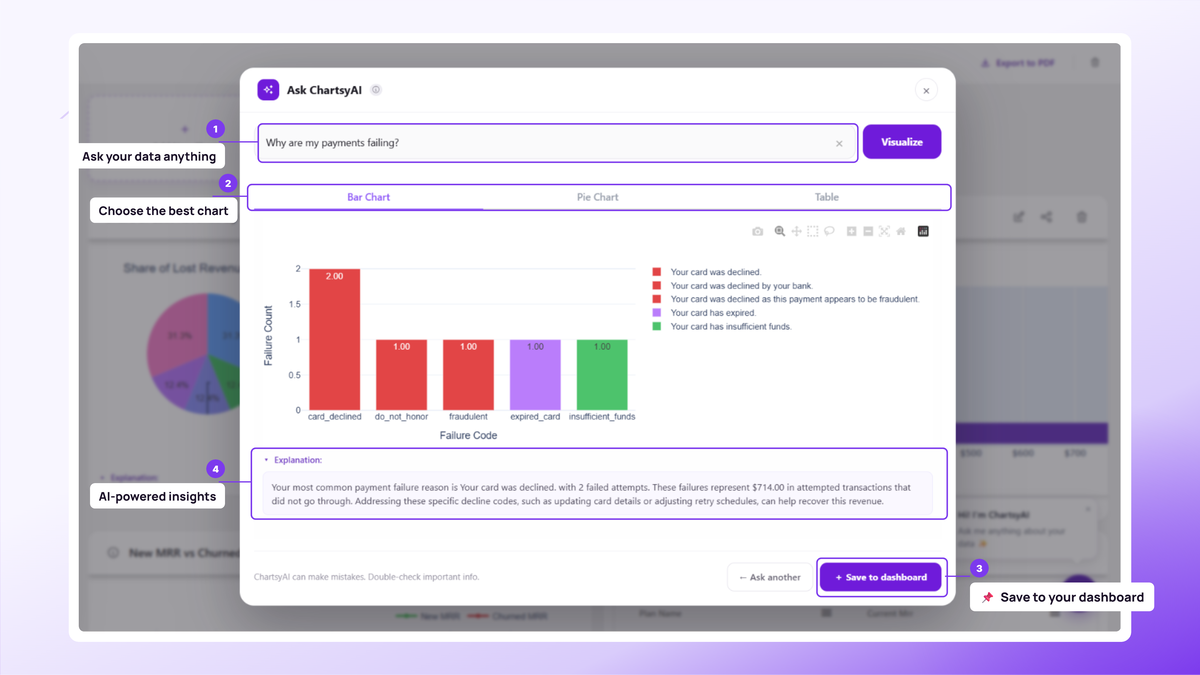Switch to the Bar Chart tab
Image resolution: width=1200 pixels, height=675 pixels.
(368, 197)
